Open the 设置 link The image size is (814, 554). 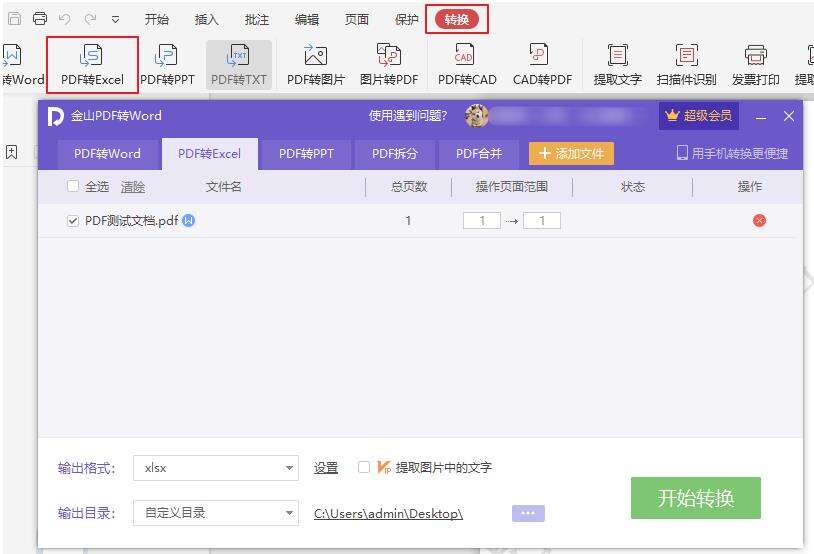[x=326, y=468]
